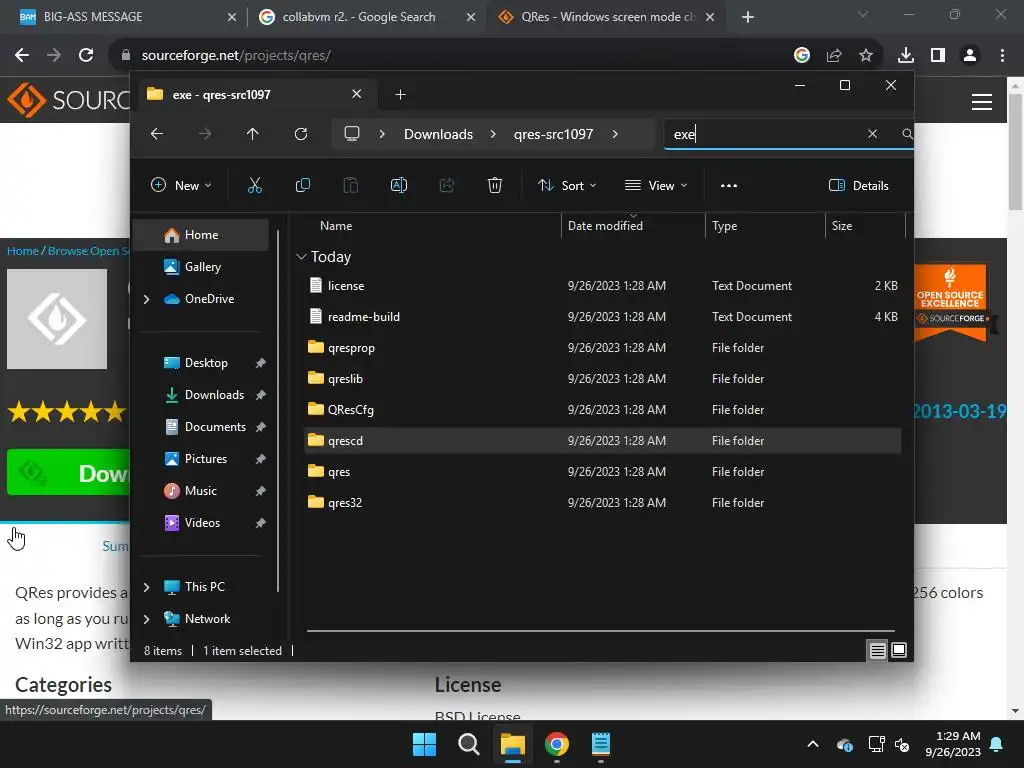Open Chrome three-dot menu
Viewport: 1024px width, 768px height.
click(1002, 56)
